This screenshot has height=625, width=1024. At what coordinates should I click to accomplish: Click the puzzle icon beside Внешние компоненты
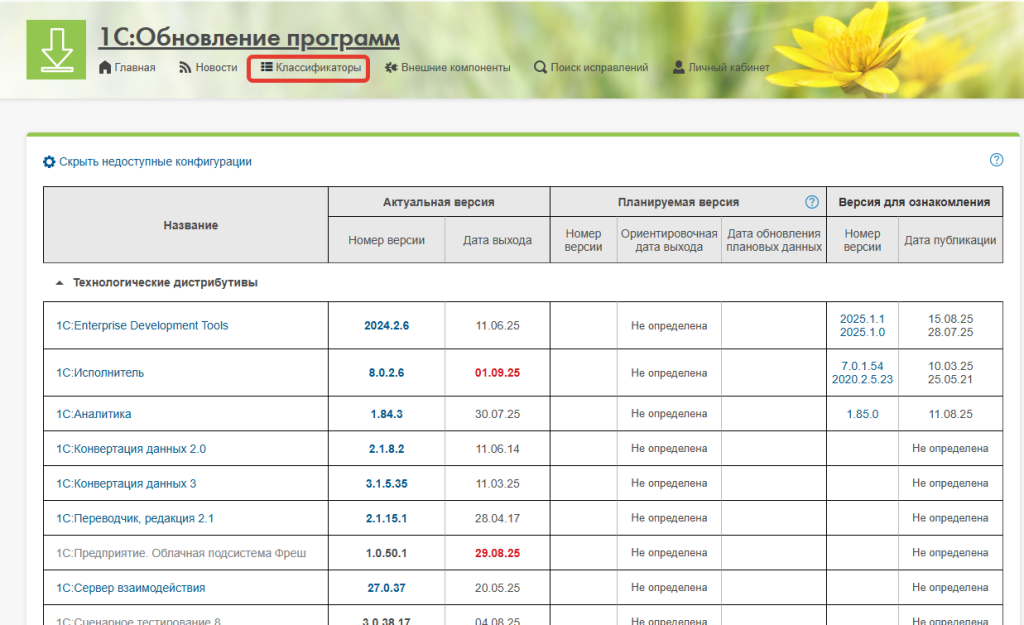(391, 68)
